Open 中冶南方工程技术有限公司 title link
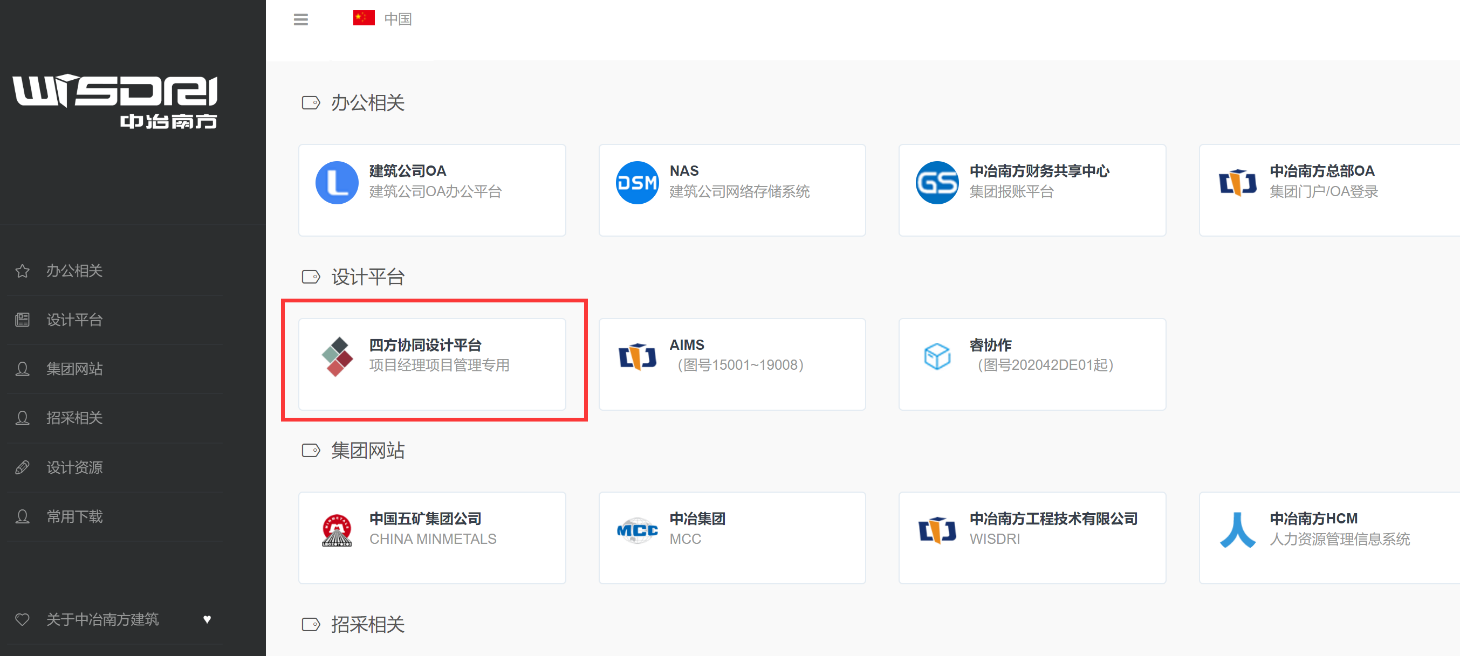1460x656 pixels. 1053,519
